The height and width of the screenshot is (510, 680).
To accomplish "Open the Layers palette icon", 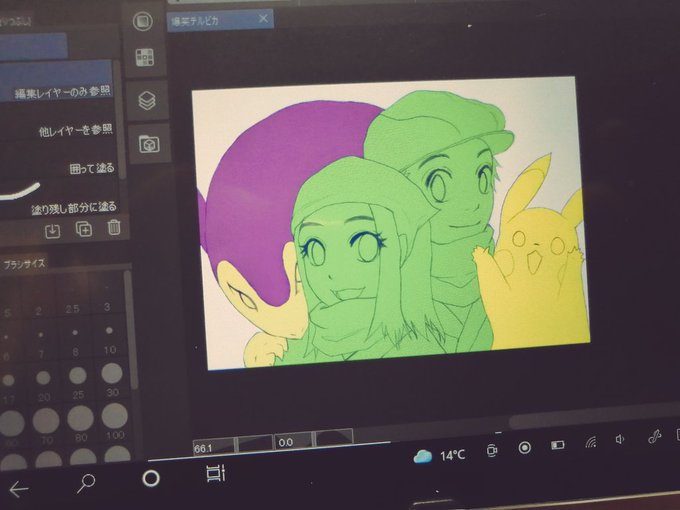I will tap(147, 101).
